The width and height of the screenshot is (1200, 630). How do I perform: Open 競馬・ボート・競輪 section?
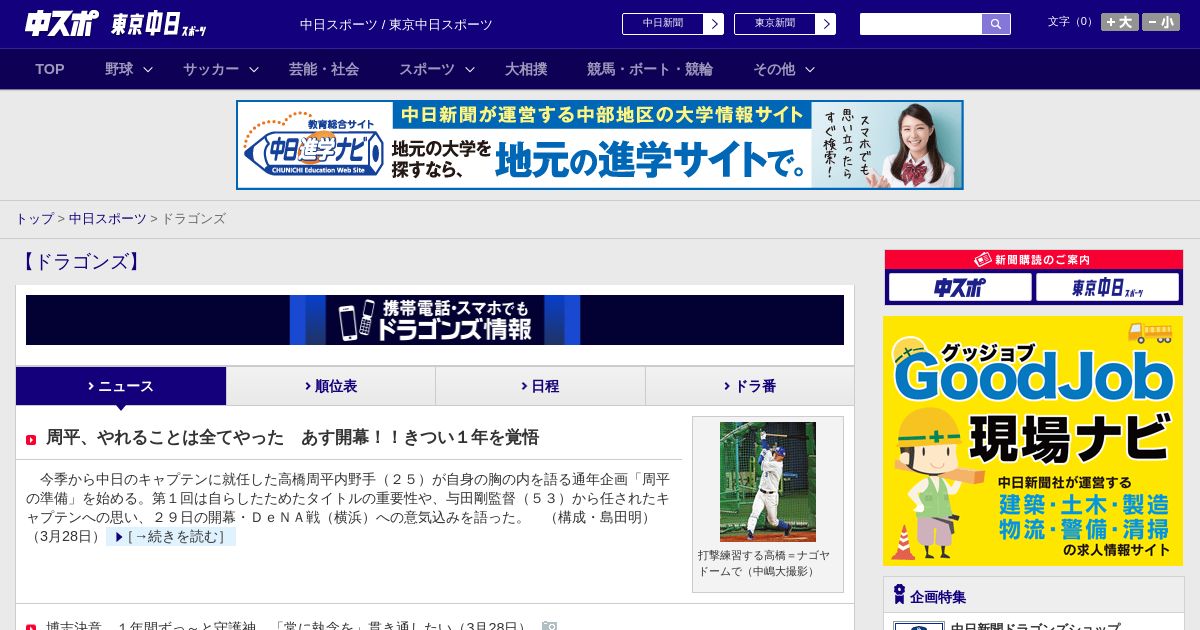650,69
